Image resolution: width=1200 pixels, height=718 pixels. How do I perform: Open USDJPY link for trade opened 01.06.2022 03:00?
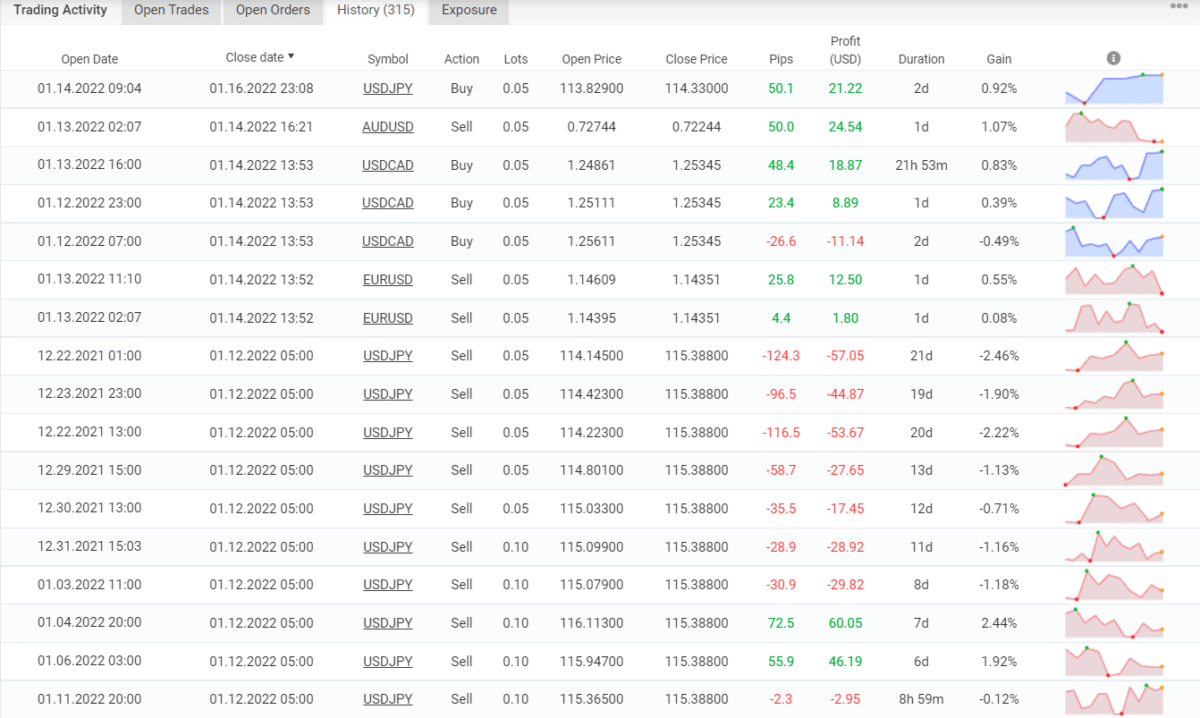tap(388, 661)
